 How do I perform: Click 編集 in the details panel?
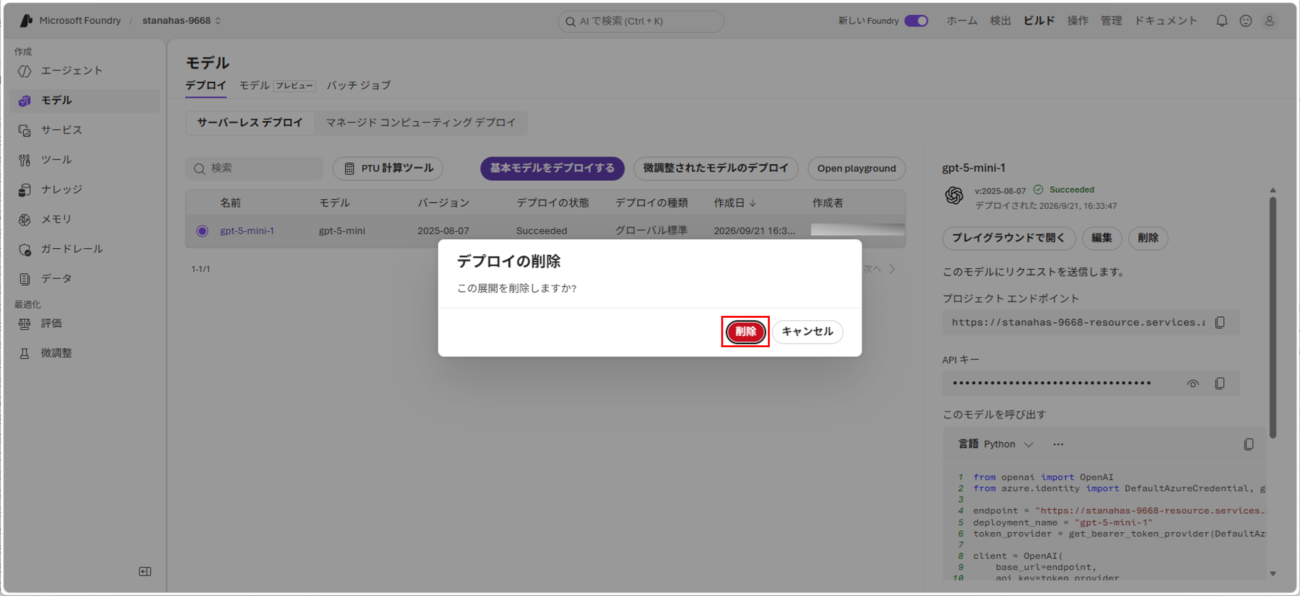pyautogui.click(x=1101, y=238)
